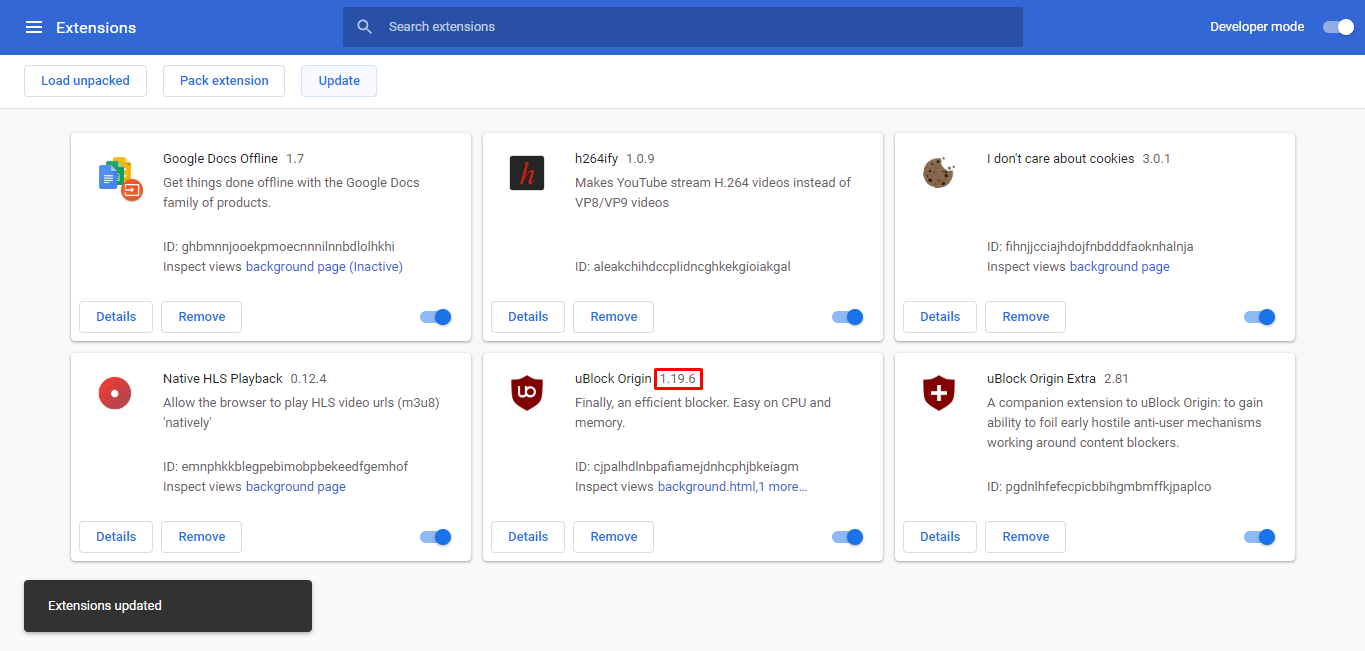Click the Google Docs Offline name
The image size is (1365, 651).
pyautogui.click(x=220, y=159)
